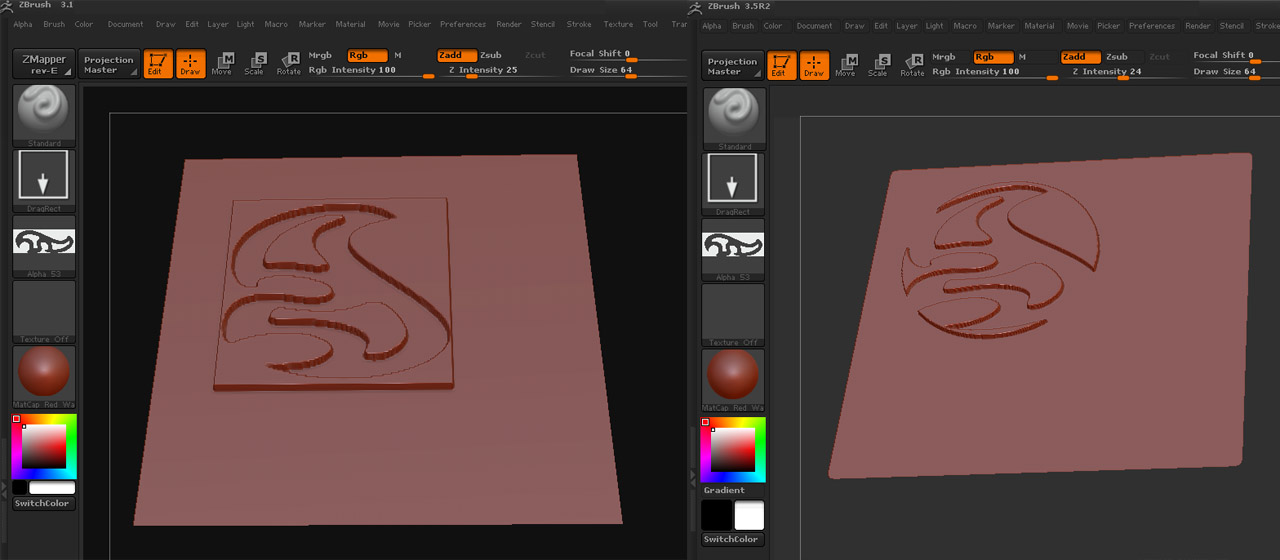Open Movie menu in ZBrush 3.5R2
This screenshot has width=1280, height=560.
click(x=1078, y=26)
